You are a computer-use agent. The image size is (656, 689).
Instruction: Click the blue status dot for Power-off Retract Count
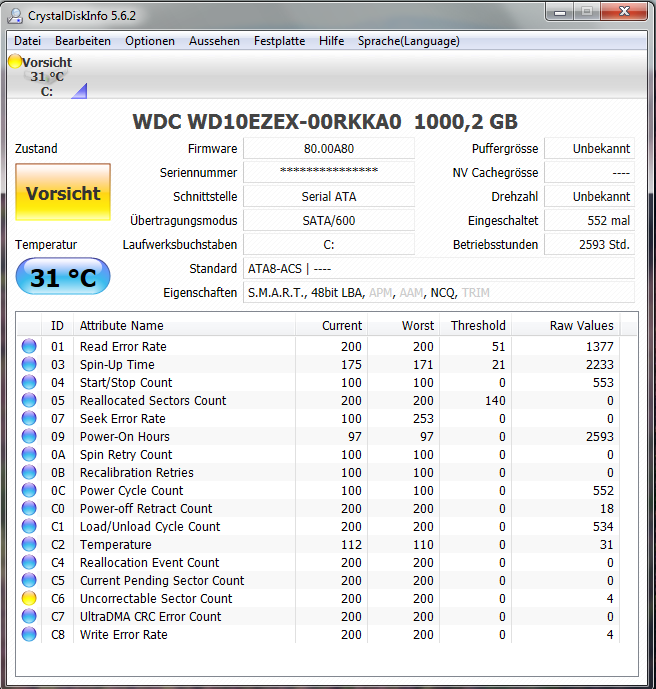click(29, 508)
